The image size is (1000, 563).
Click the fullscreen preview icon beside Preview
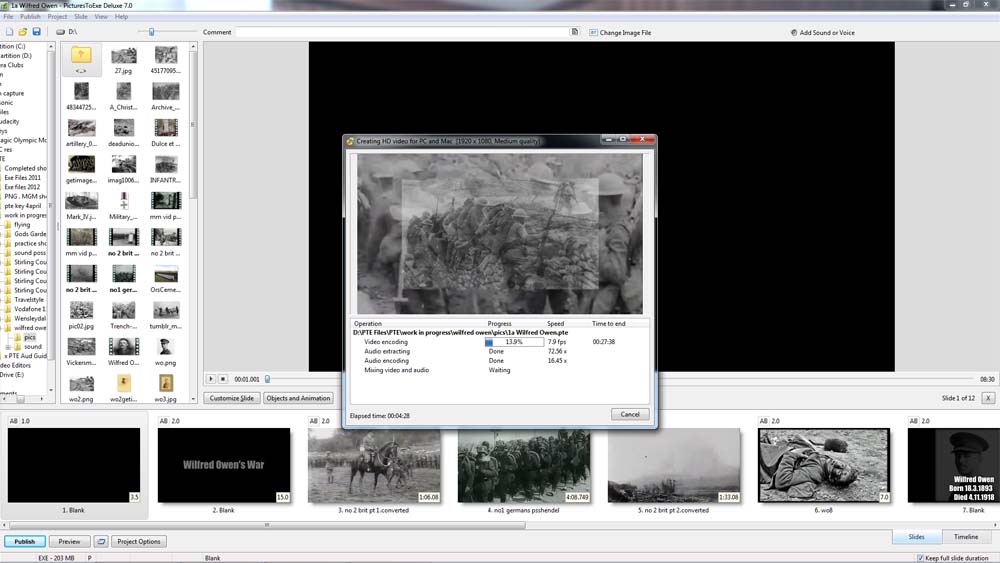[101, 541]
